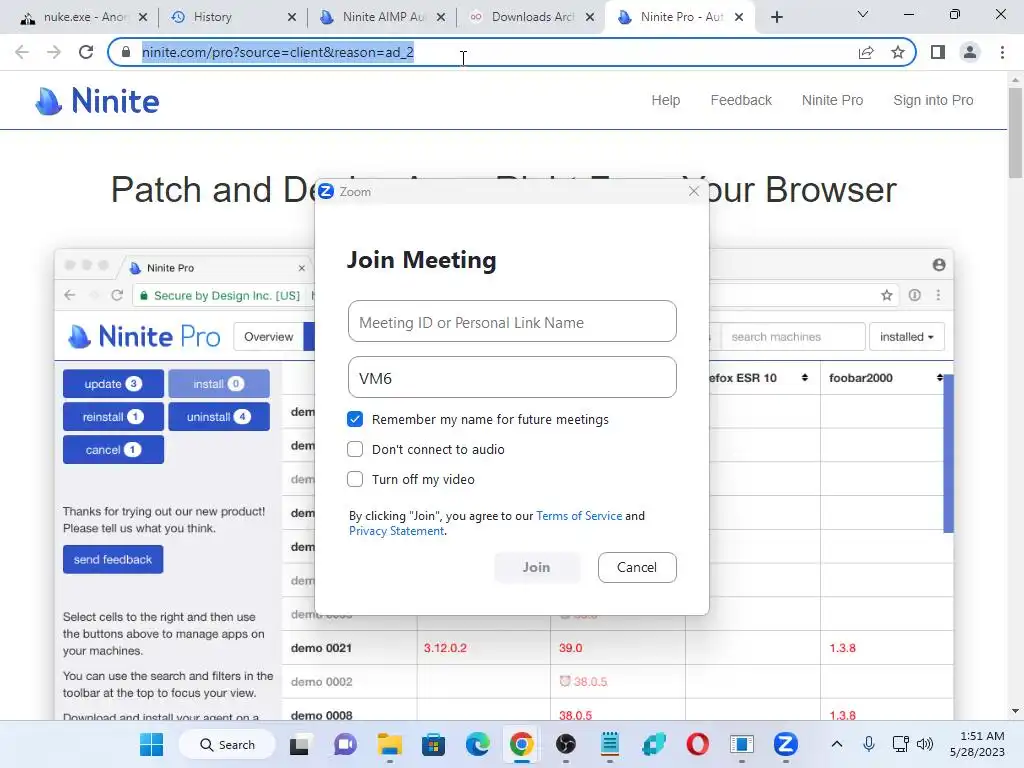1024x768 pixels.
Task: Click the scroll down arrow of the page
Action: coord(1015,711)
